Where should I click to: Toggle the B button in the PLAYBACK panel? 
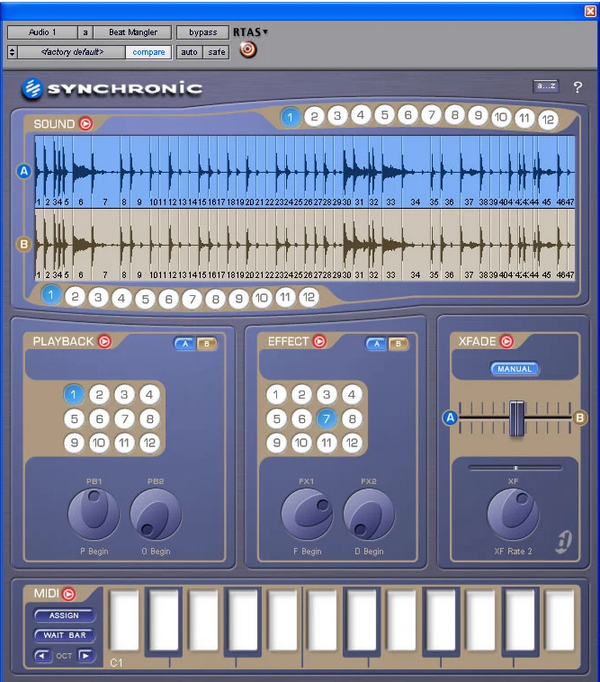(x=207, y=344)
